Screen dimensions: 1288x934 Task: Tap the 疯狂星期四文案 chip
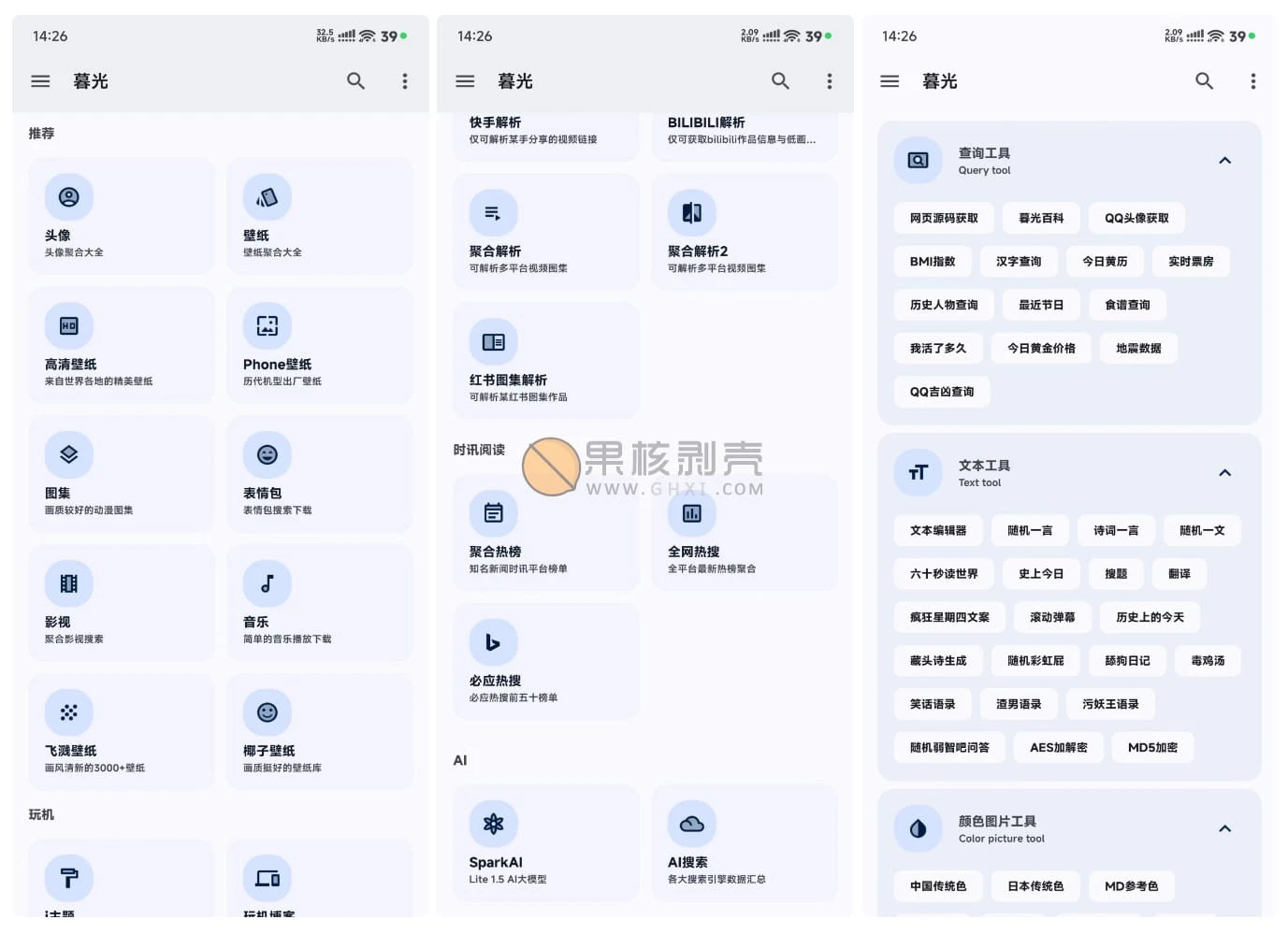coord(949,617)
